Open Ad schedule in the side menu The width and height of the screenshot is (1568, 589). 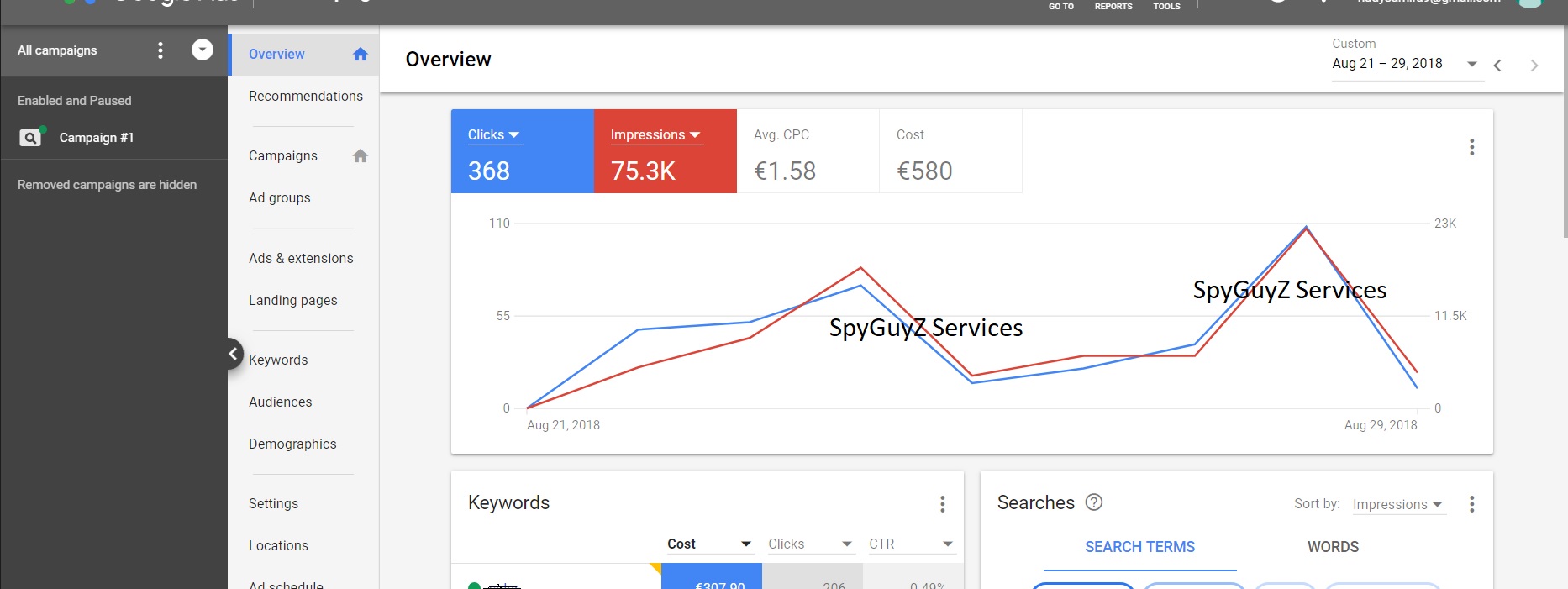click(286, 584)
